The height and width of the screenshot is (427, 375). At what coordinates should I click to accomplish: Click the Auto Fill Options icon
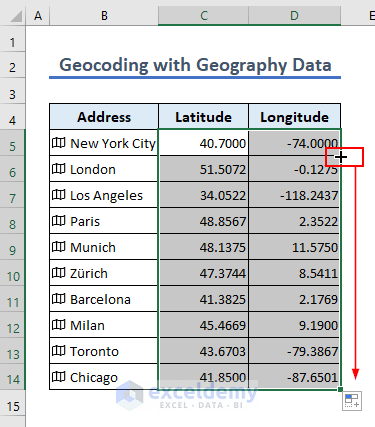pyautogui.click(x=352, y=401)
